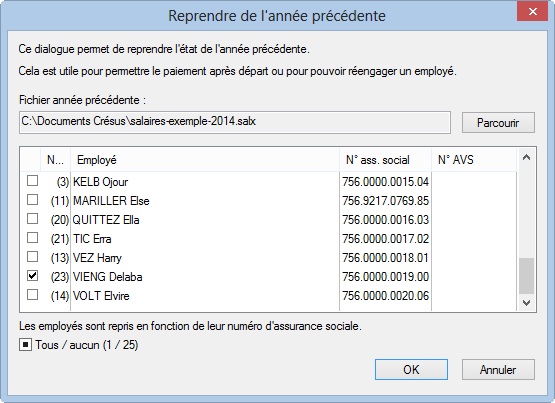Click the list scrollbar thumb
Image resolution: width=555 pixels, height=403 pixels.
pyautogui.click(x=526, y=276)
